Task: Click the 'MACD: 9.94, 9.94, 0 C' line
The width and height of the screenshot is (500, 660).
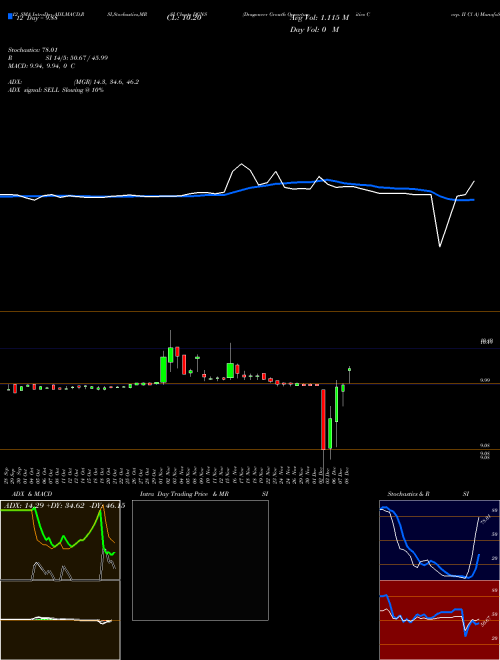Action: pos(42,66)
